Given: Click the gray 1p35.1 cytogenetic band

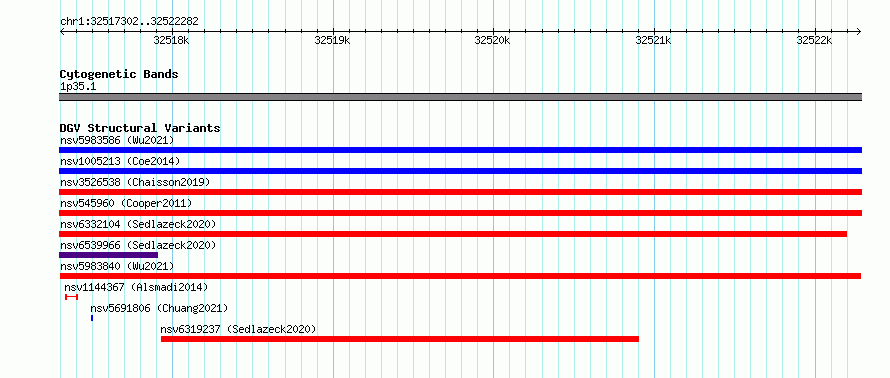Looking at the screenshot, I should click(460, 97).
